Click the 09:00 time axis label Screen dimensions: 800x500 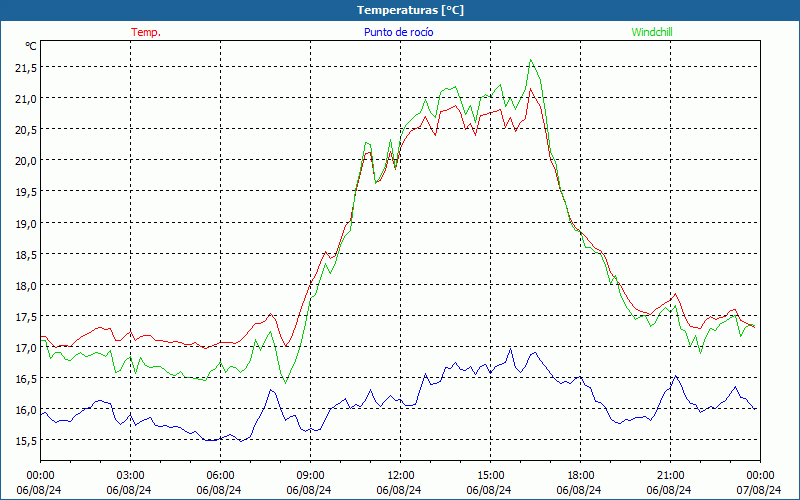(310, 475)
